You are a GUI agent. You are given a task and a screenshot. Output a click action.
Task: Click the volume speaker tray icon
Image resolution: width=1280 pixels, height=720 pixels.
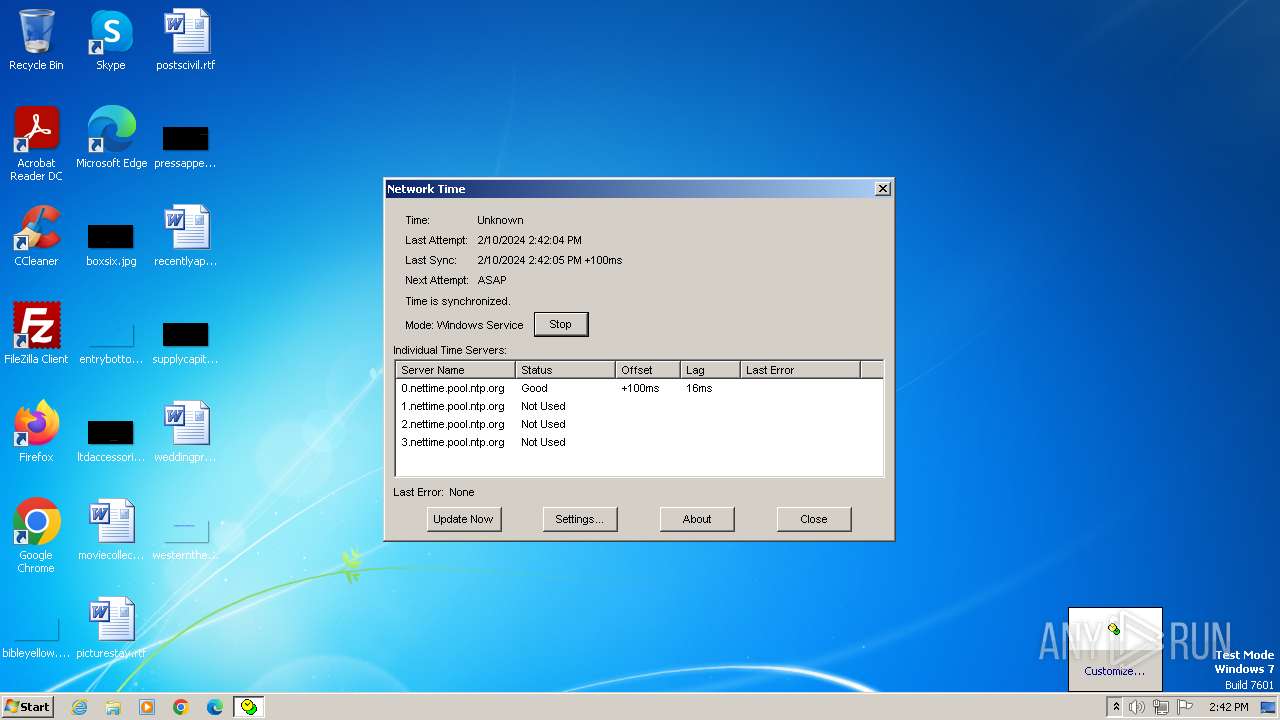1137,707
